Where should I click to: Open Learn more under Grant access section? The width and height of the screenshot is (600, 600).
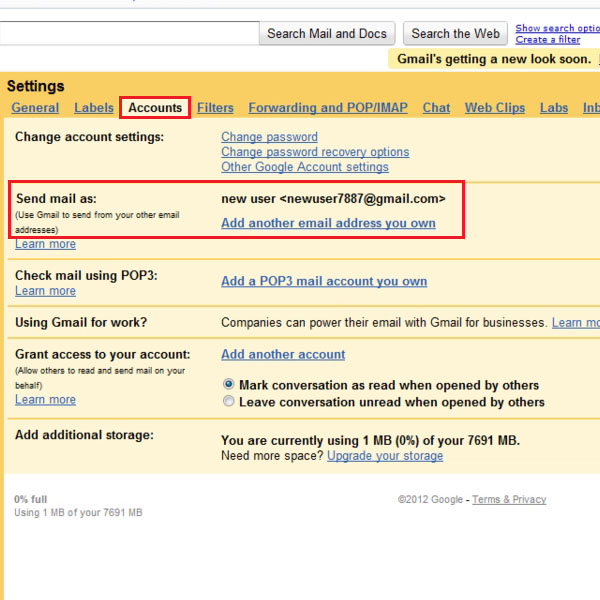click(x=46, y=400)
